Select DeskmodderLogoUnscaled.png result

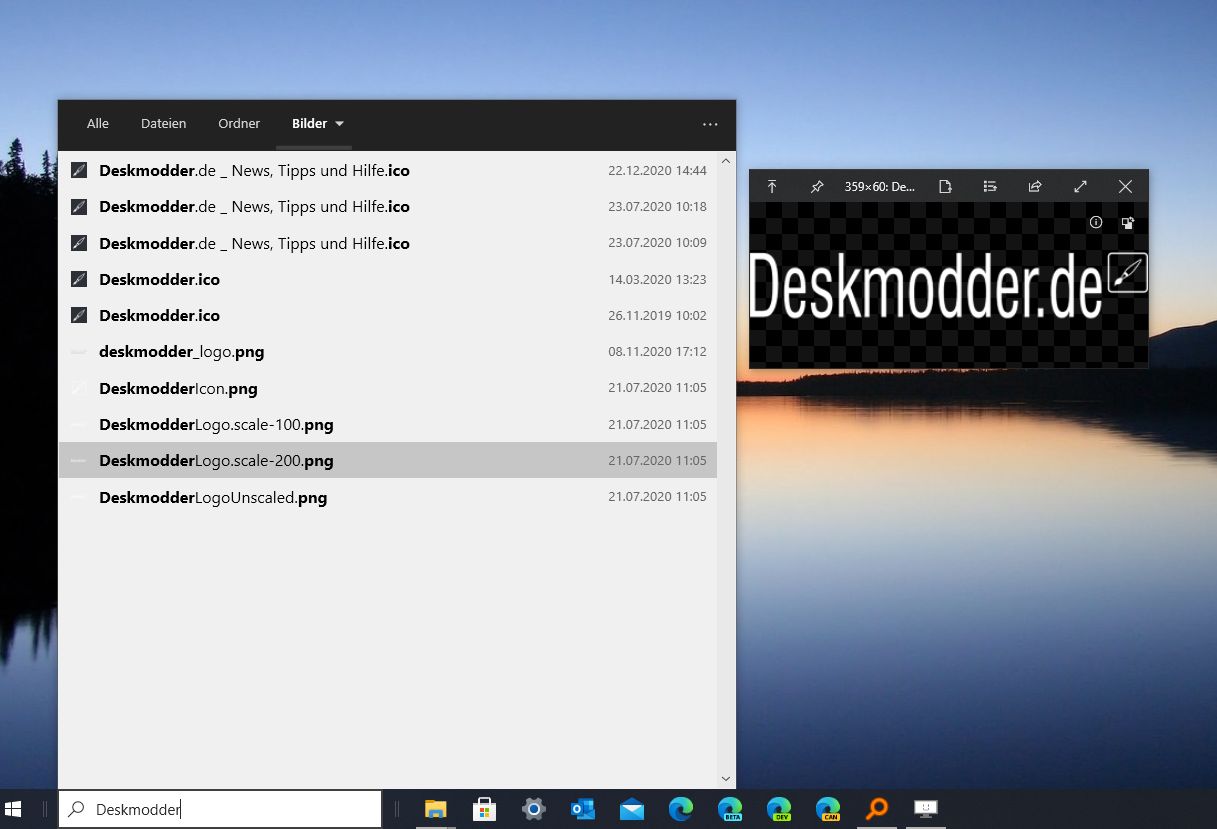click(x=388, y=497)
